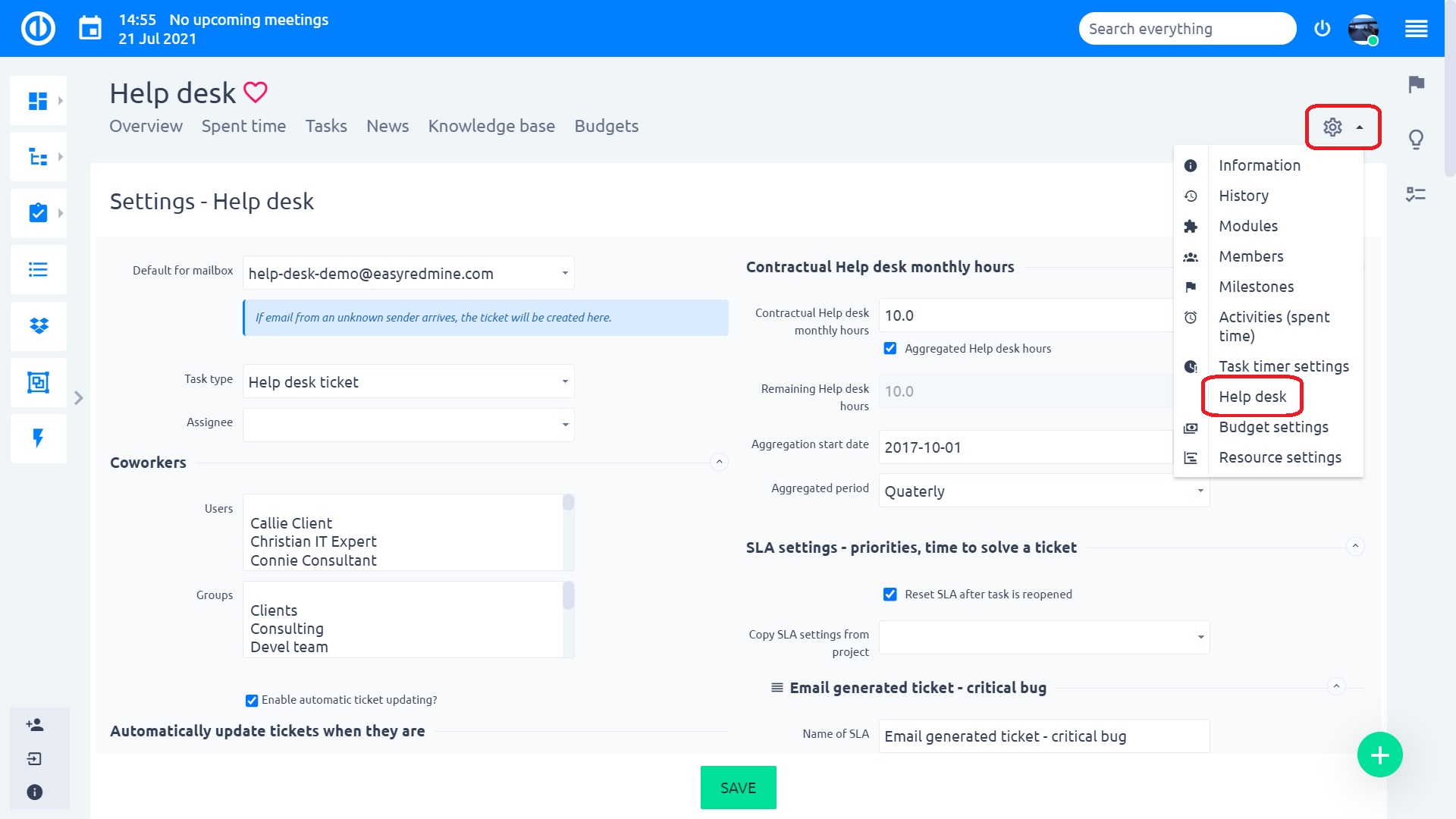The width and height of the screenshot is (1456, 819).
Task: Click the Search everything field
Action: (1188, 29)
